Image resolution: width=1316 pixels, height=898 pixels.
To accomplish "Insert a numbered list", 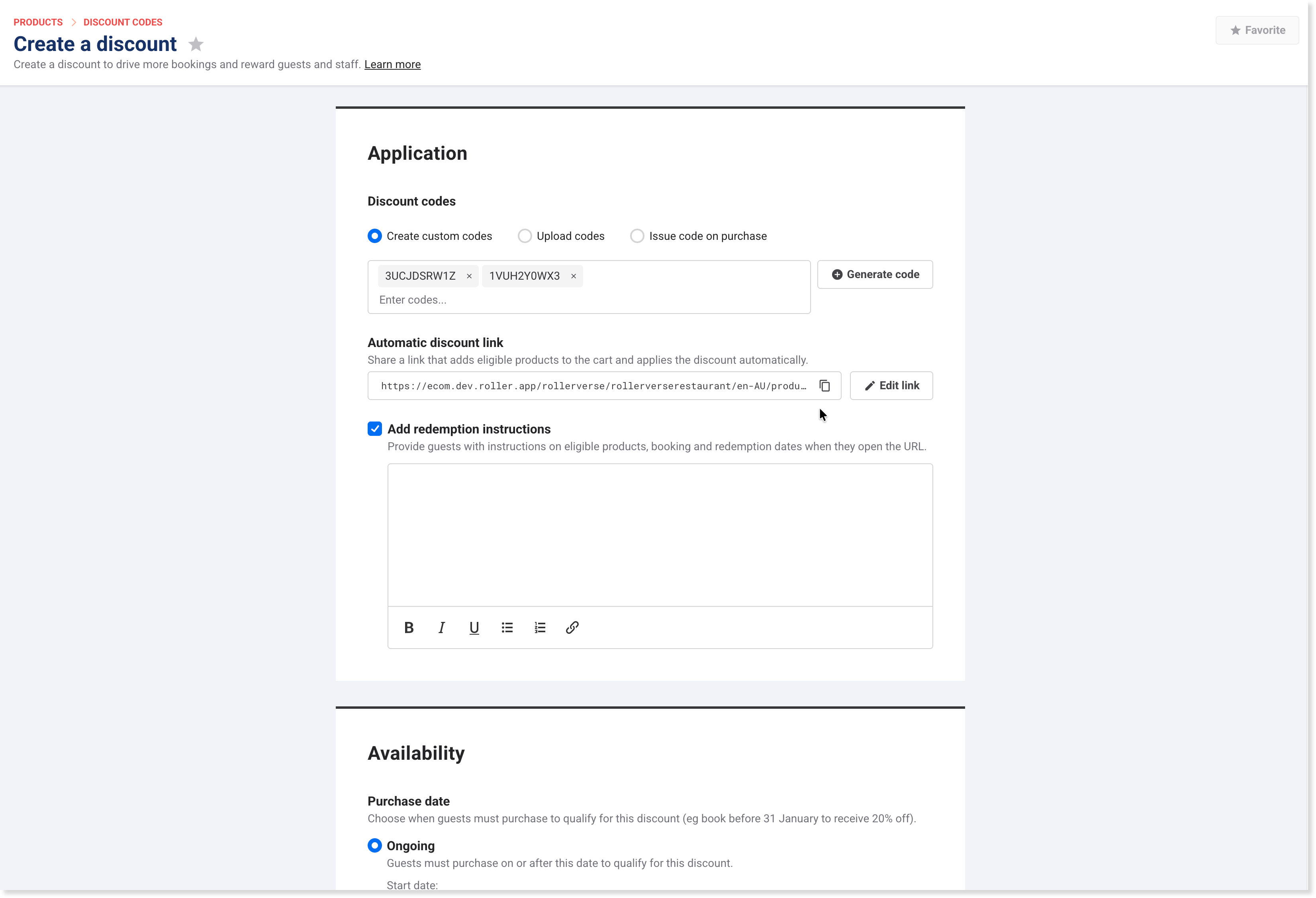I will [540, 627].
